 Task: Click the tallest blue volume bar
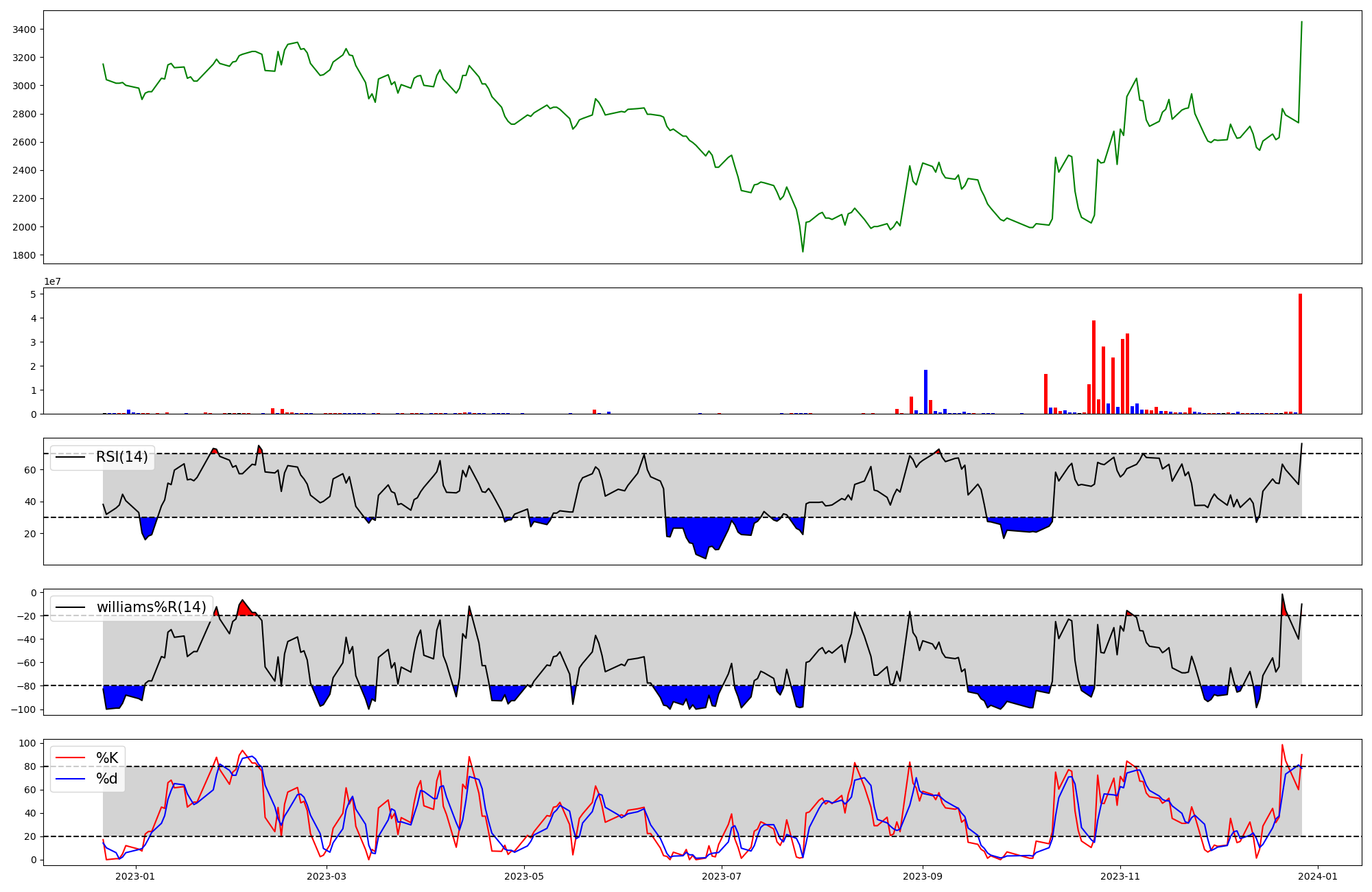point(925,392)
